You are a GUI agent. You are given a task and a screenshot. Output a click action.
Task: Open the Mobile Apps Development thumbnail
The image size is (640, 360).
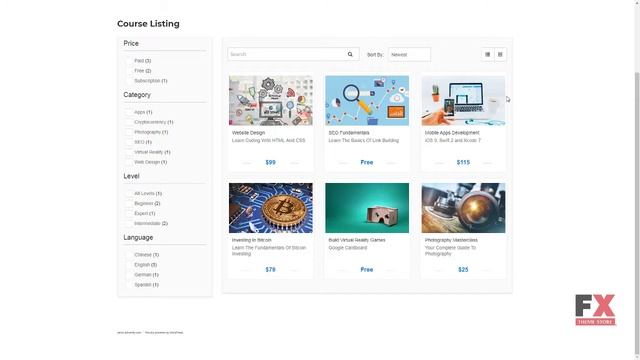pyautogui.click(x=463, y=100)
